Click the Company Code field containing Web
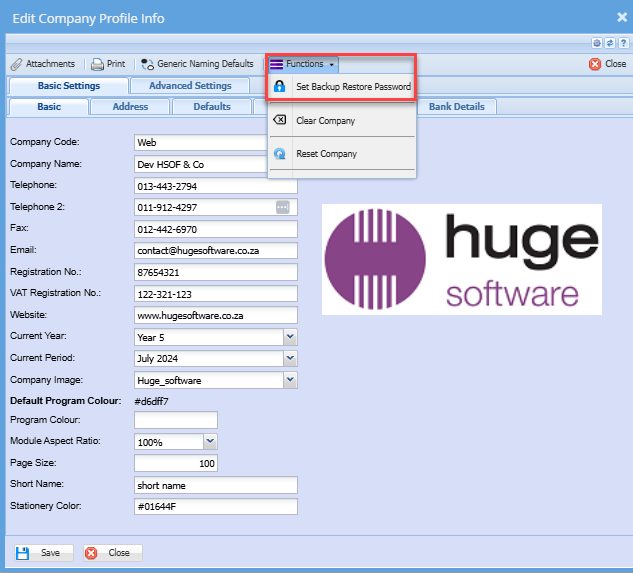This screenshot has width=633, height=573. 201,143
